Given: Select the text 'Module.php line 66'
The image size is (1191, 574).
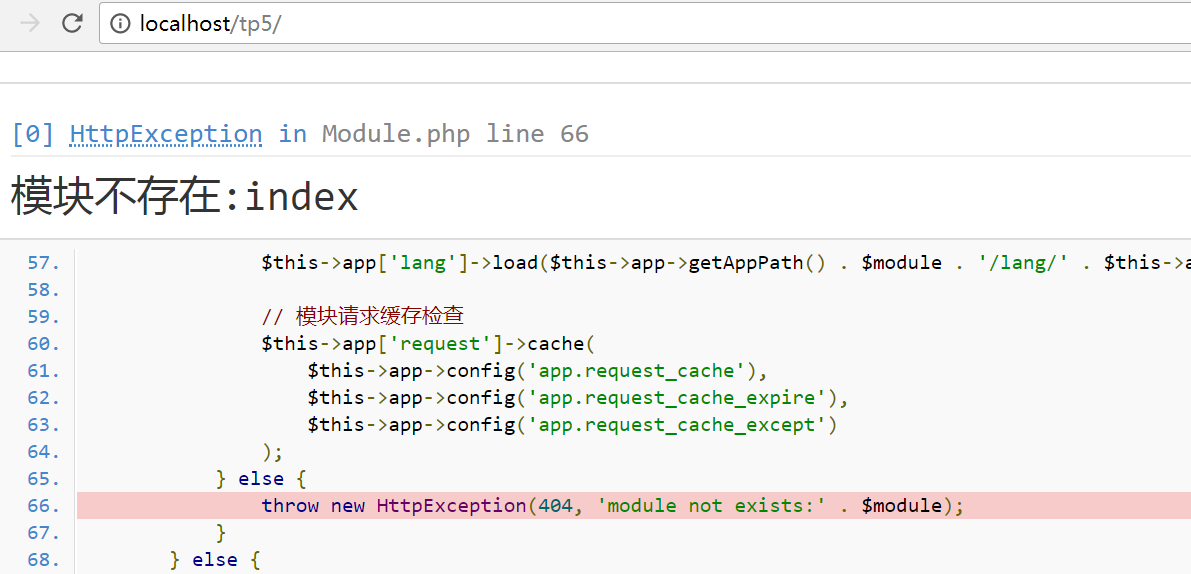Looking at the screenshot, I should coord(455,134).
